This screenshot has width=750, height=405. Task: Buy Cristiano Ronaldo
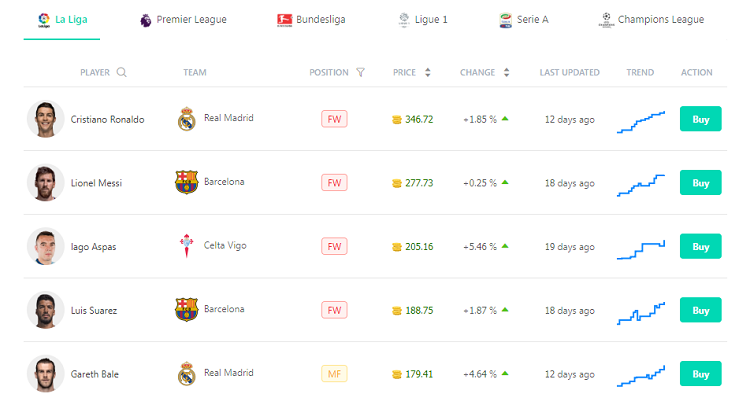click(x=700, y=119)
